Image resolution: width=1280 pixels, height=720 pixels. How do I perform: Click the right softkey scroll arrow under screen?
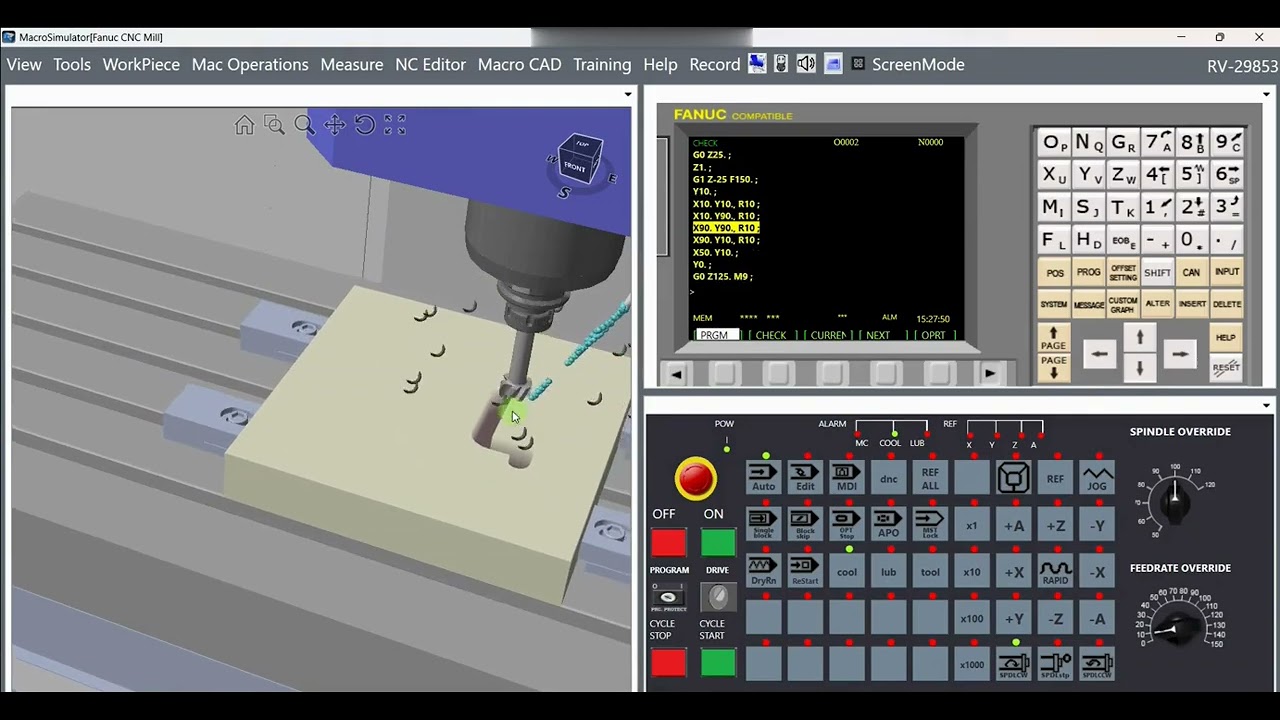[990, 374]
